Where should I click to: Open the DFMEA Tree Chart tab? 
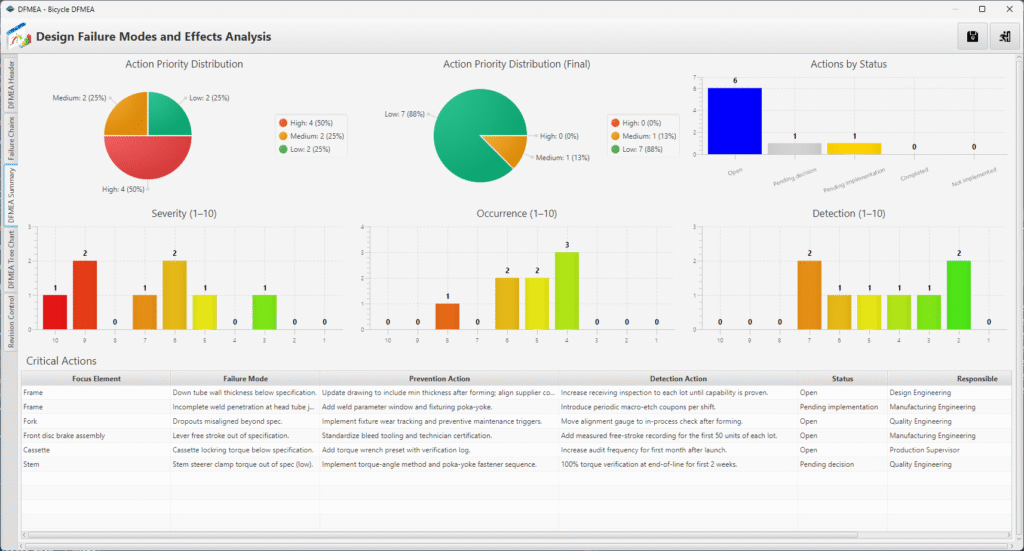click(x=11, y=259)
